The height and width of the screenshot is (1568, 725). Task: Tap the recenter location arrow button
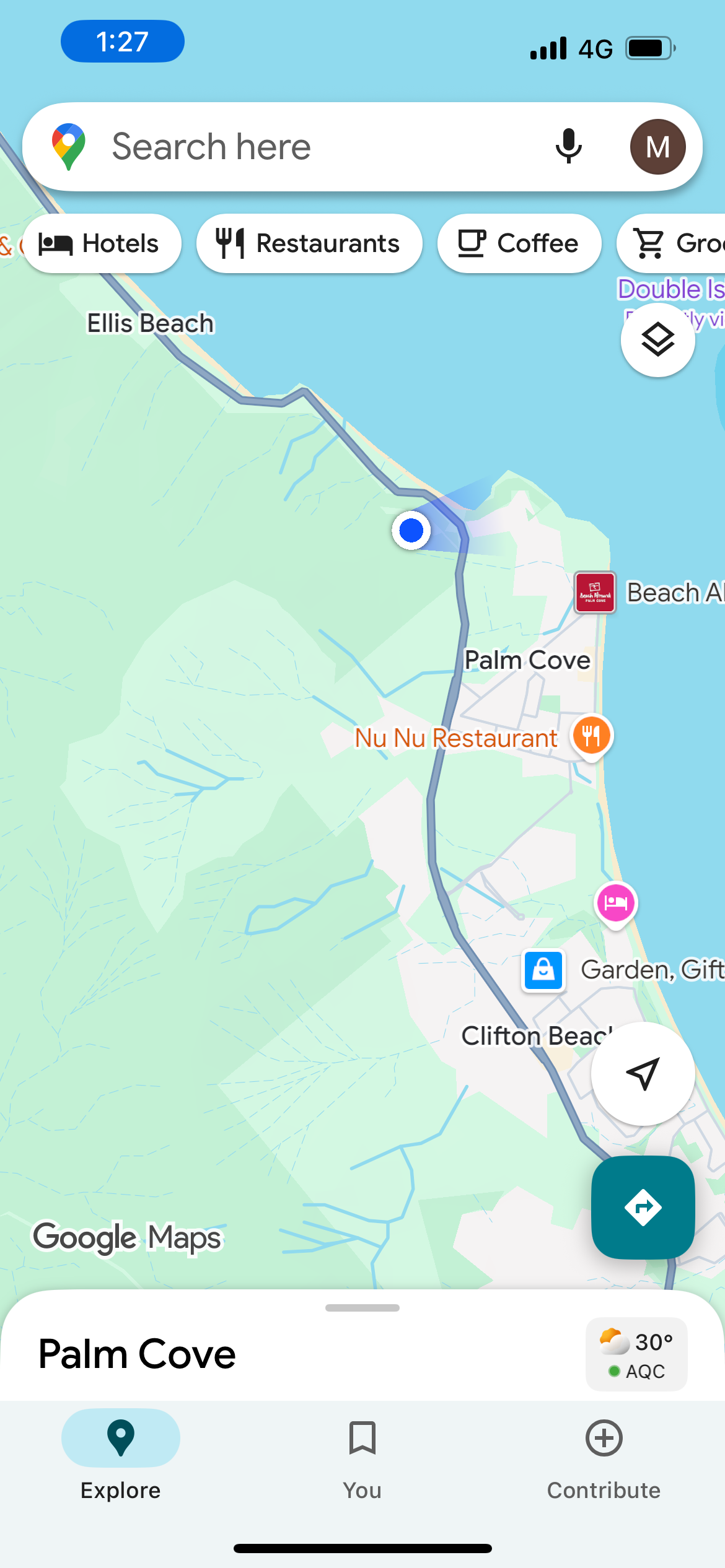(643, 1073)
